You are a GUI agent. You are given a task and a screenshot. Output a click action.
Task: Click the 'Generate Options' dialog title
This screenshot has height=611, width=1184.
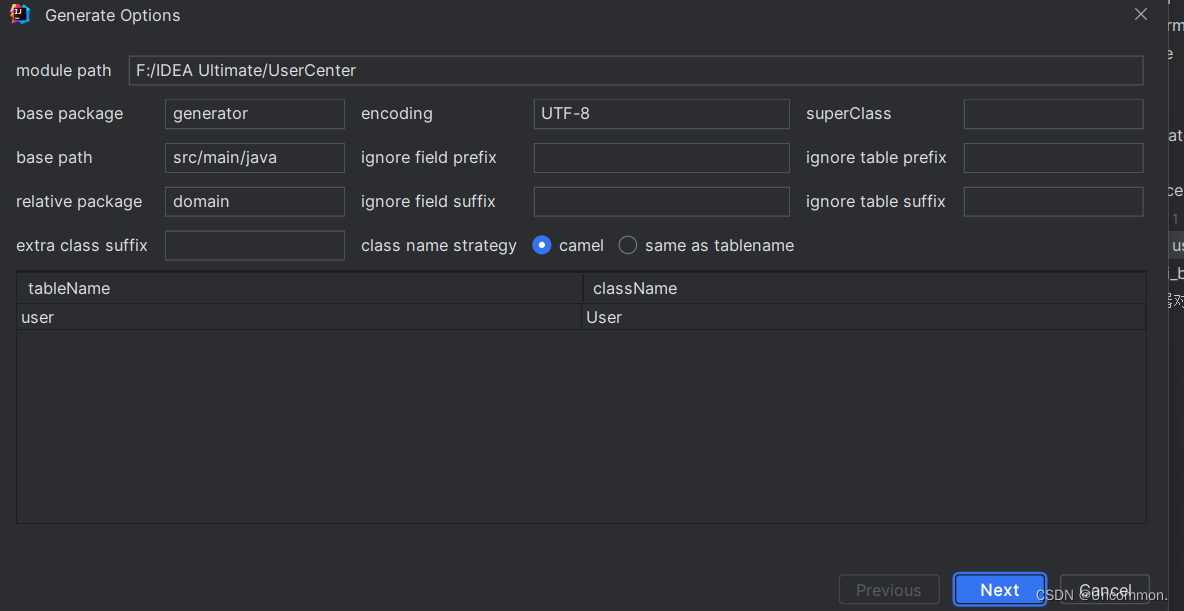tap(113, 15)
